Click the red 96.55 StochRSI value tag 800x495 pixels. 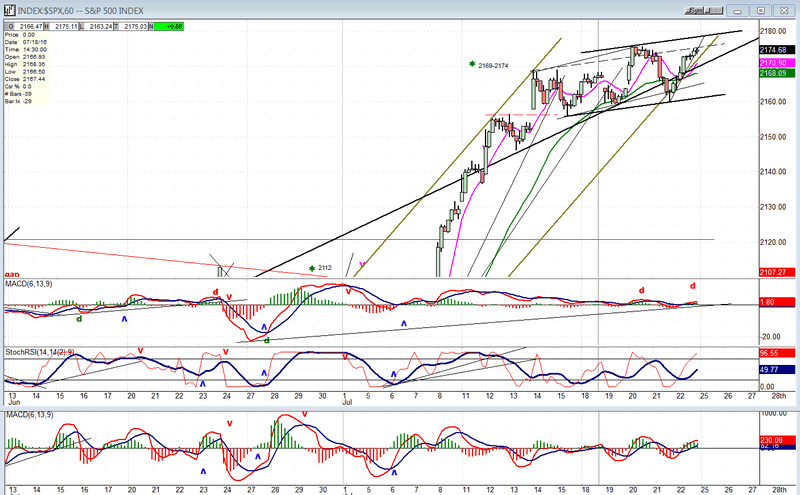tap(775, 354)
